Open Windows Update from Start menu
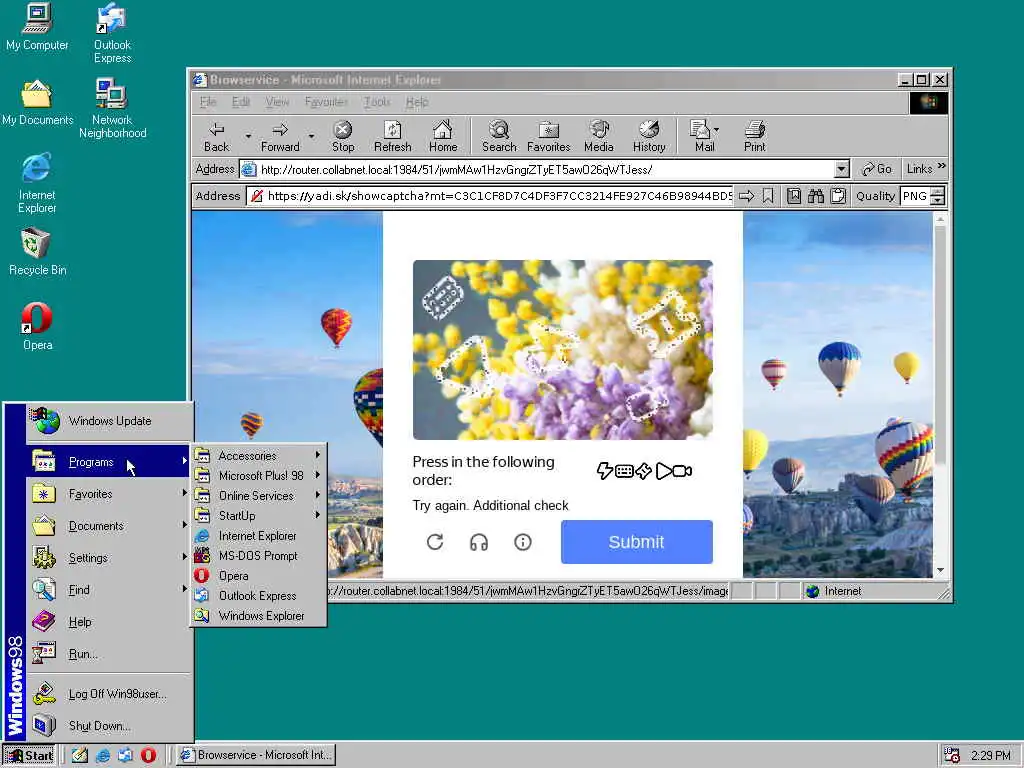The height and width of the screenshot is (768, 1024). pyautogui.click(x=110, y=421)
